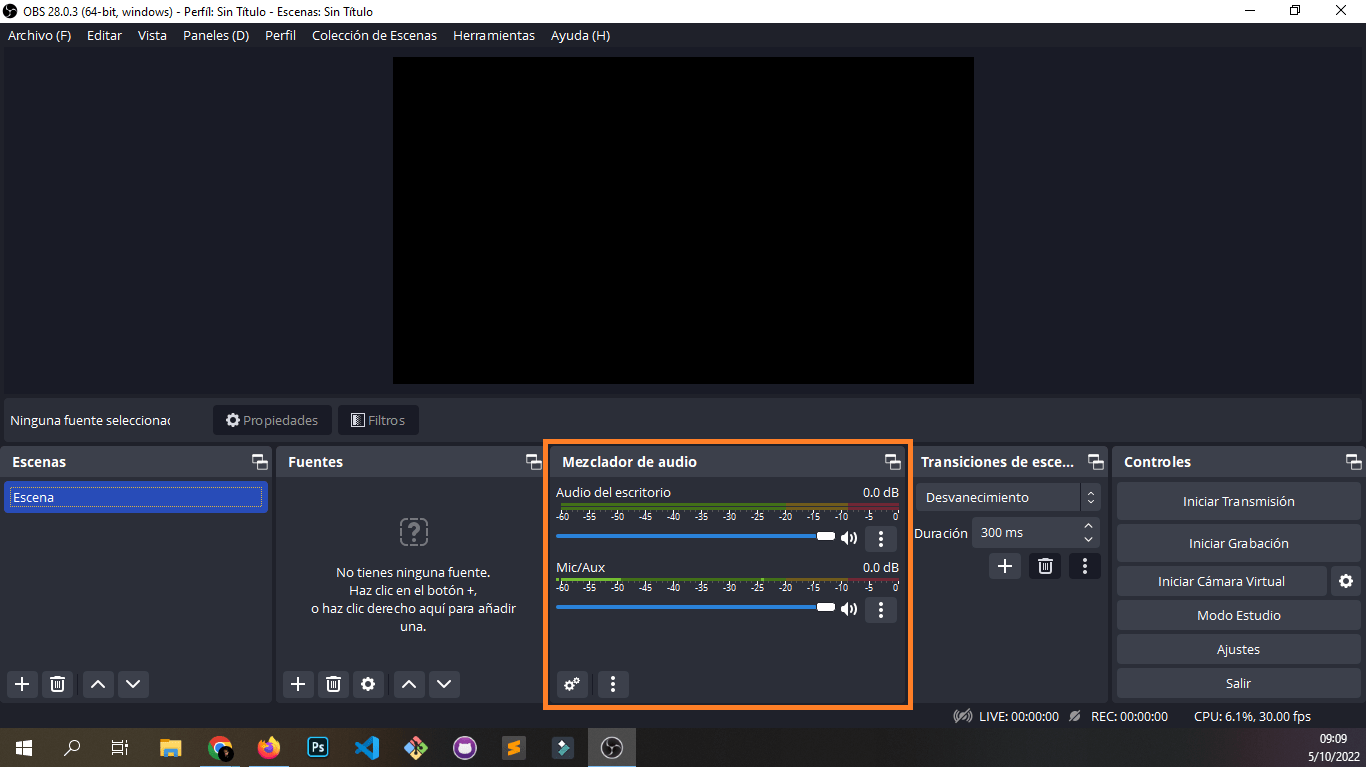This screenshot has height=767, width=1366.
Task: Open the Herramientas menu
Action: [493, 35]
